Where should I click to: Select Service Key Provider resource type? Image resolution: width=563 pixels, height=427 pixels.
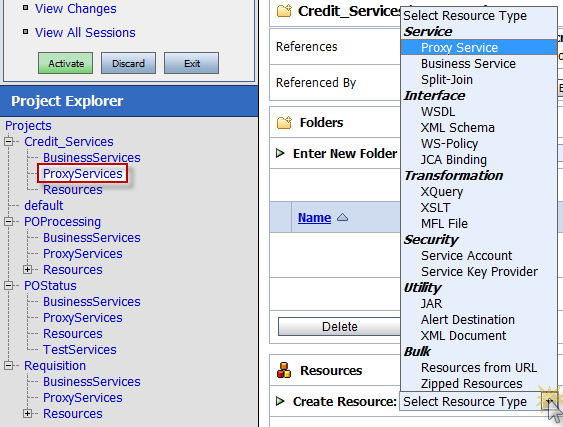click(479, 271)
